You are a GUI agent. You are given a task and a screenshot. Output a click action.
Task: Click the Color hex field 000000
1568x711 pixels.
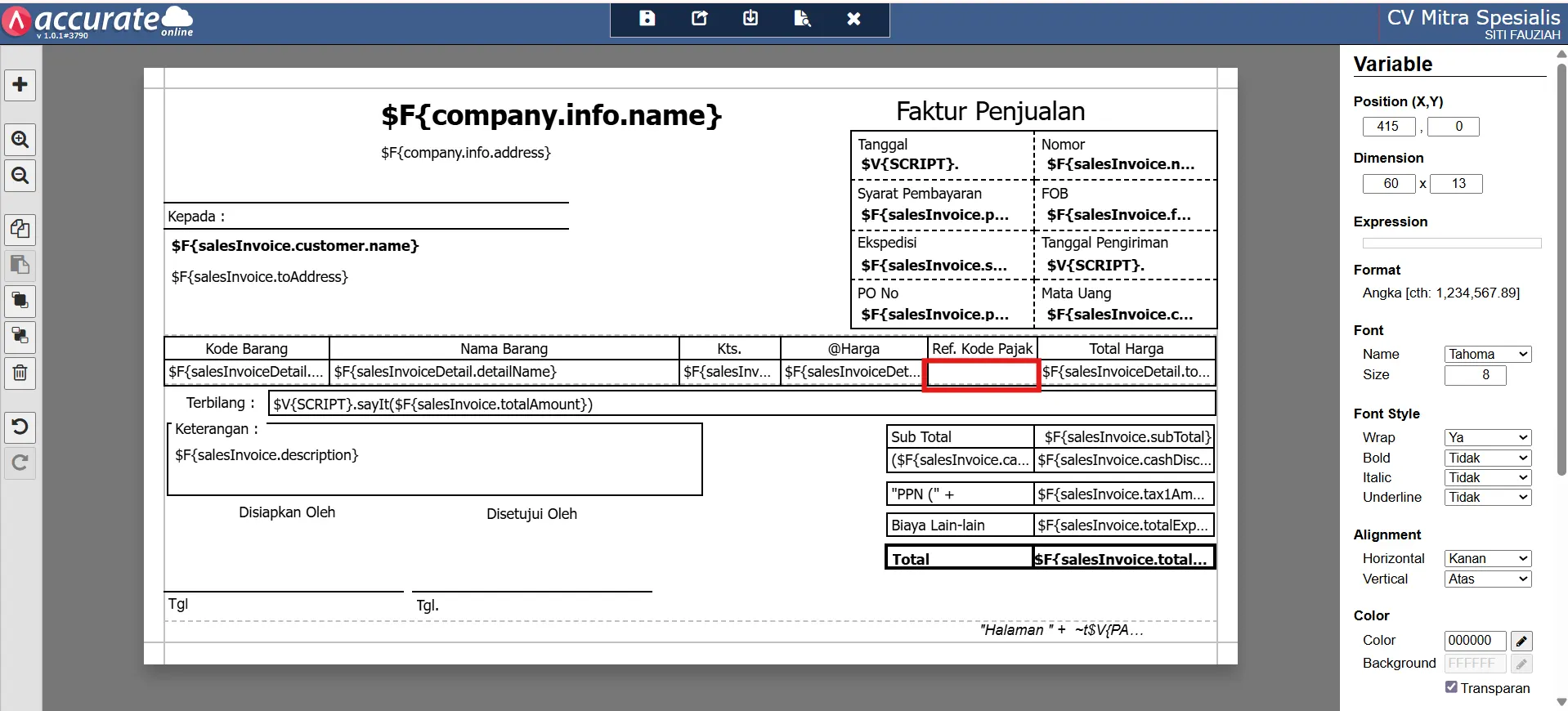pos(1476,641)
